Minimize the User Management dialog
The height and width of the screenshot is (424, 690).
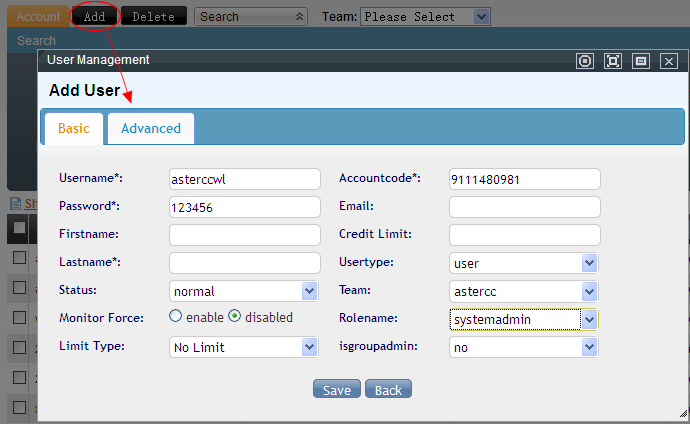(x=641, y=61)
